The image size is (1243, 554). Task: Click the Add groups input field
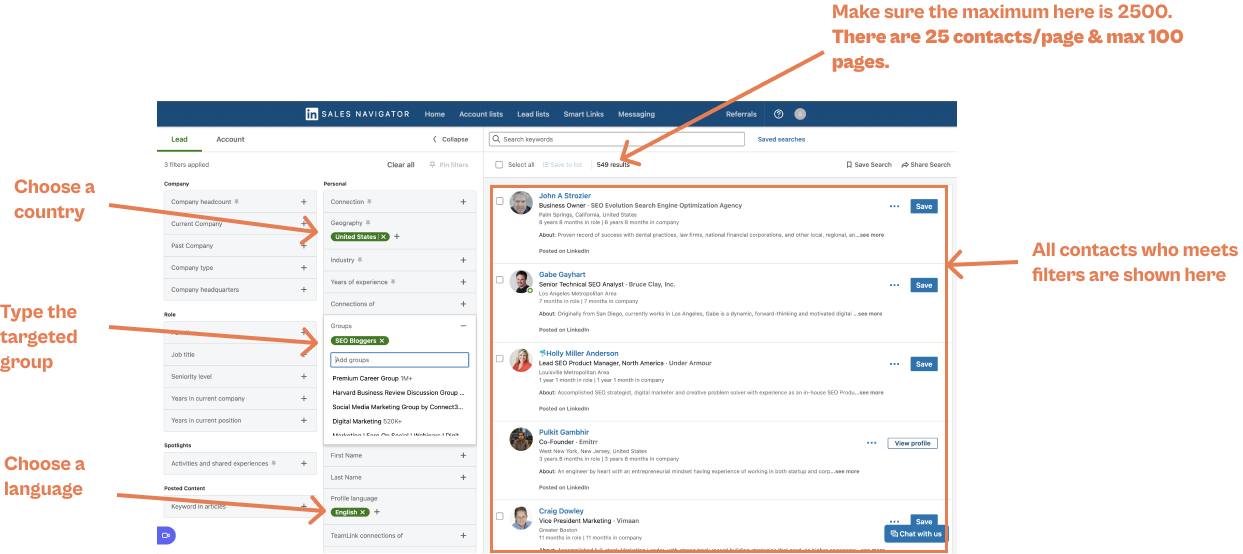[x=400, y=359]
